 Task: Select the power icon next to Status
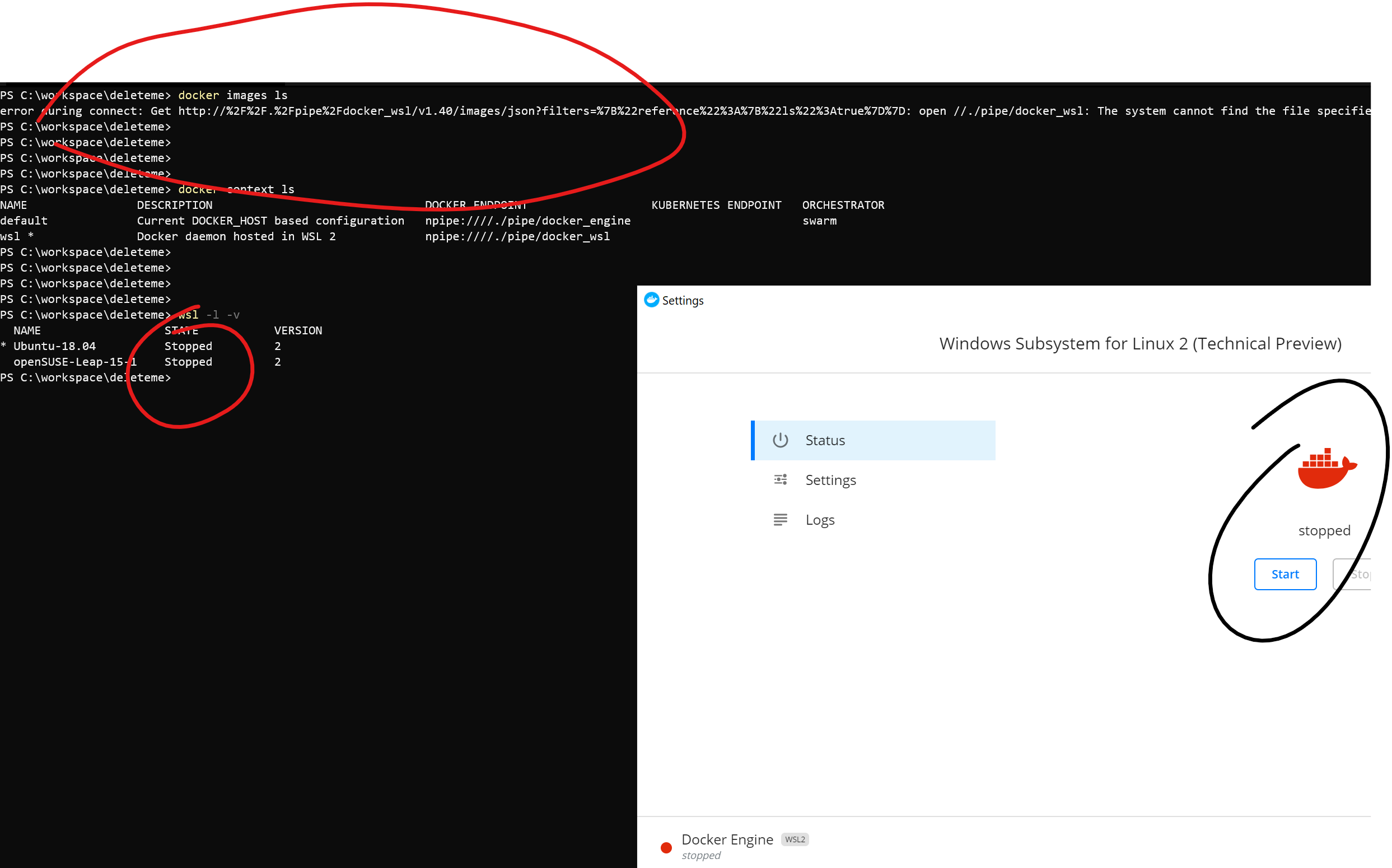coord(780,440)
